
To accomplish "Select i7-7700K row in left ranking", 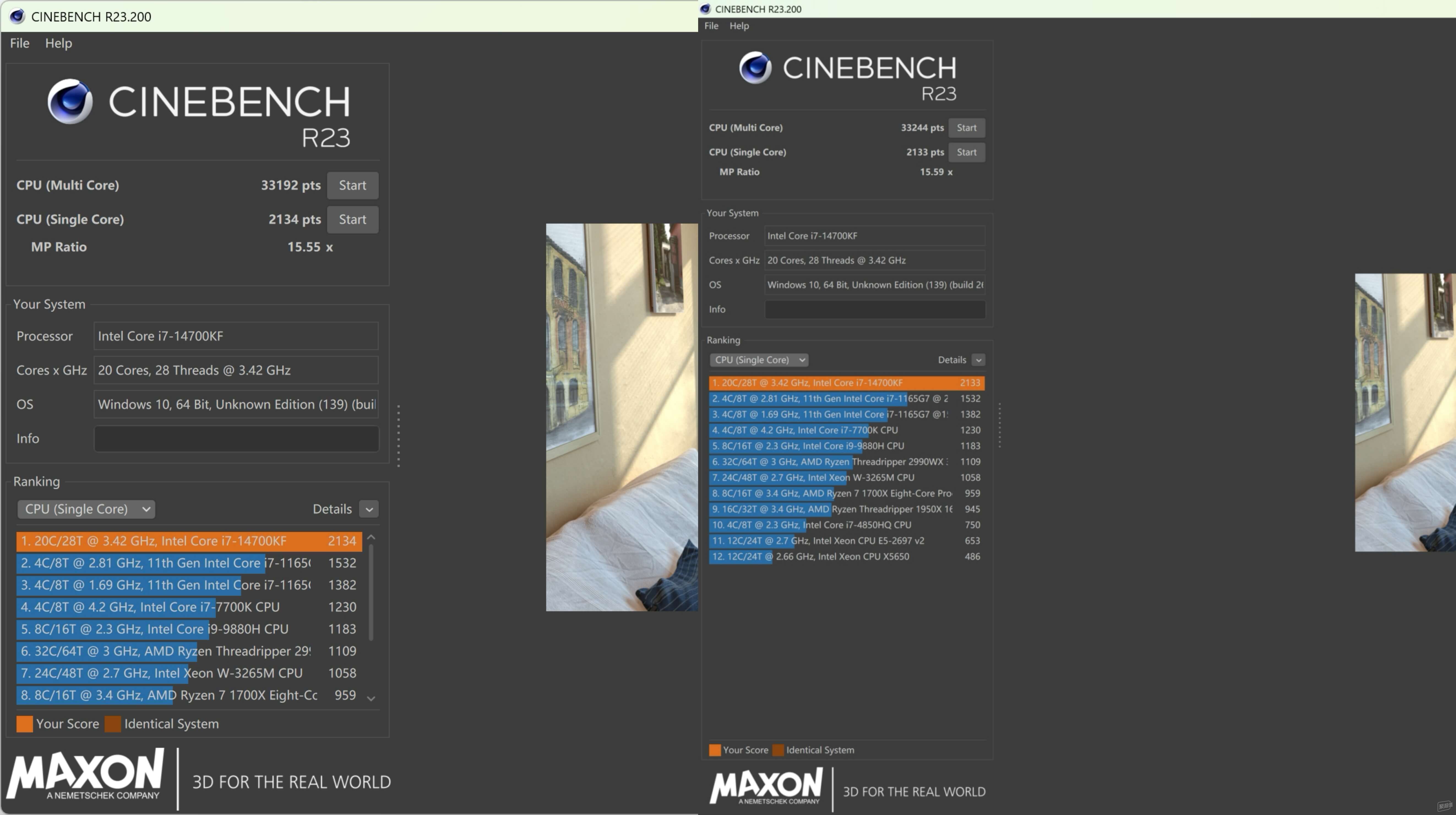I will (x=189, y=607).
